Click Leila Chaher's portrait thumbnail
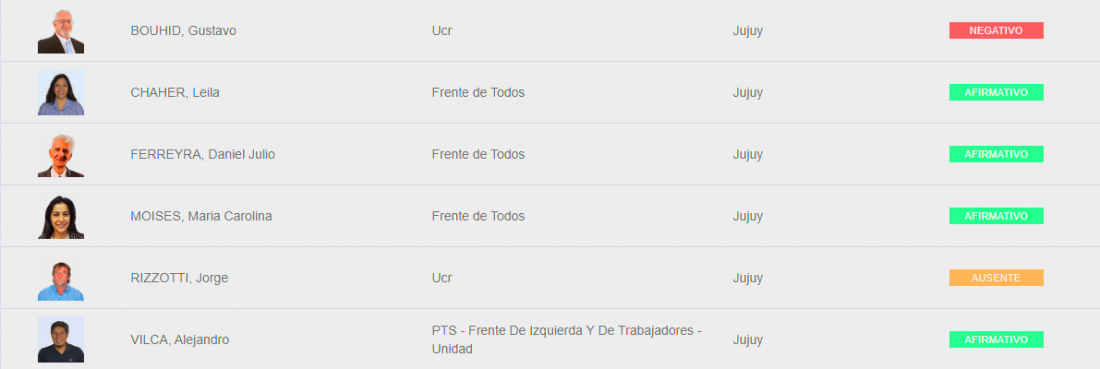The image size is (1100, 369). click(x=61, y=93)
